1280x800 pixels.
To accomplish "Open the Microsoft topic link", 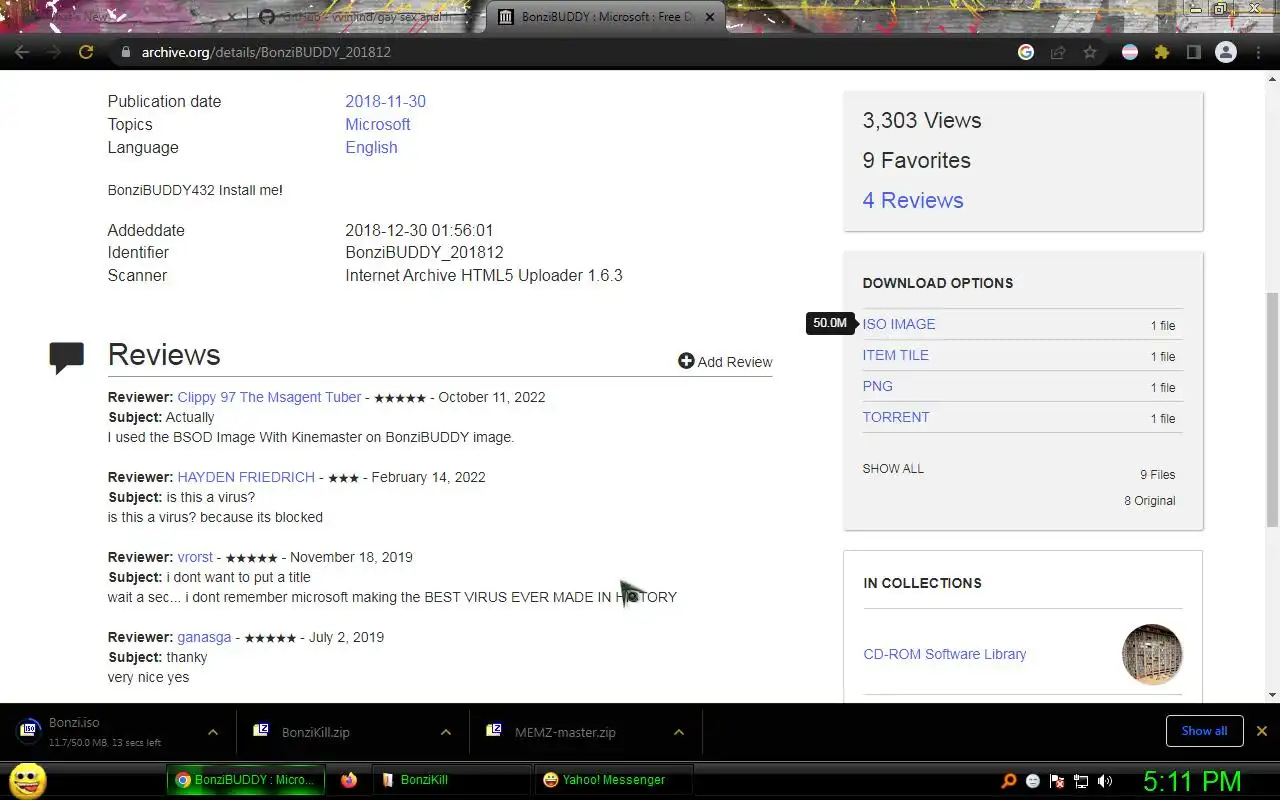I will click(378, 124).
